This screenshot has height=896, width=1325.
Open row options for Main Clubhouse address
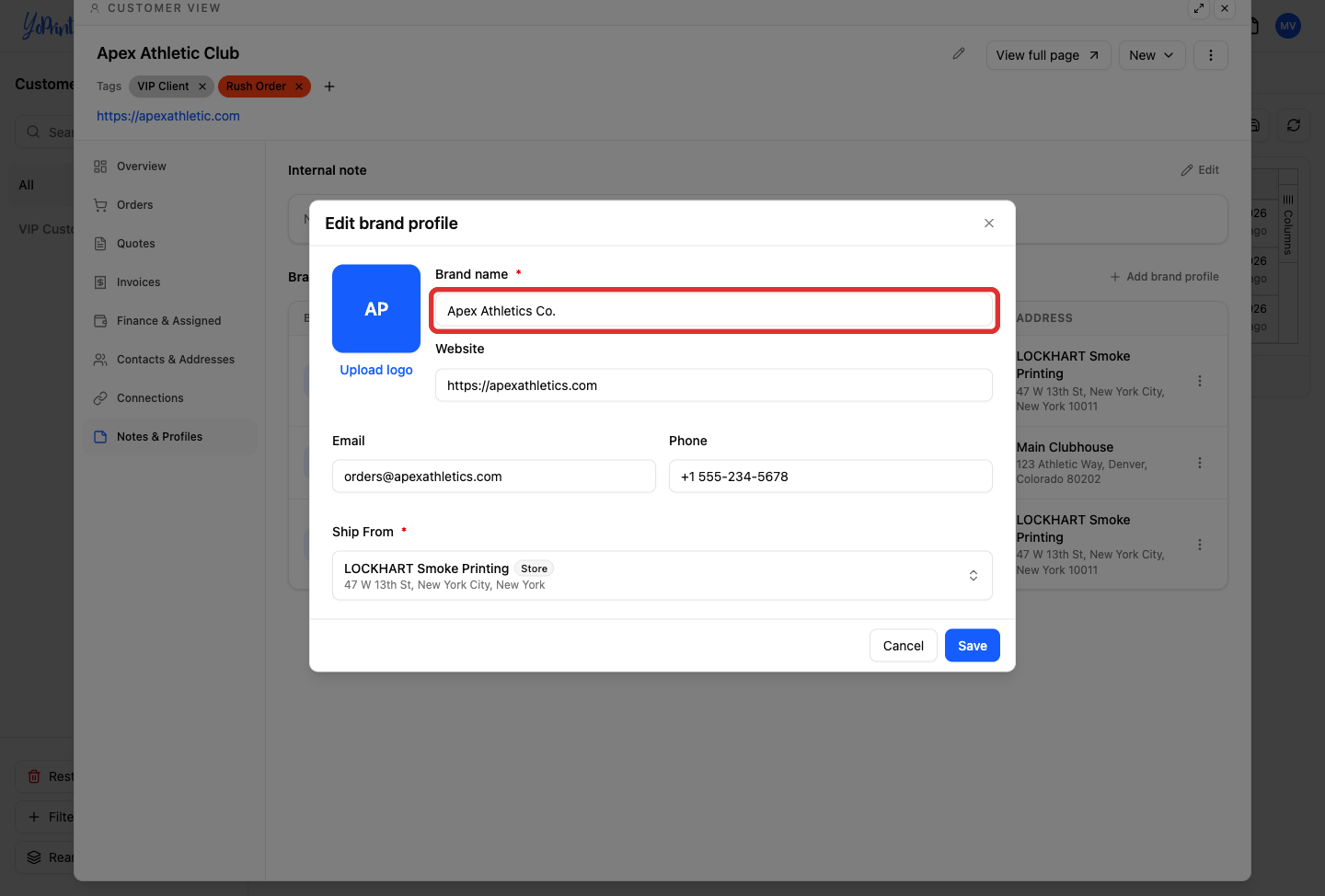1200,463
